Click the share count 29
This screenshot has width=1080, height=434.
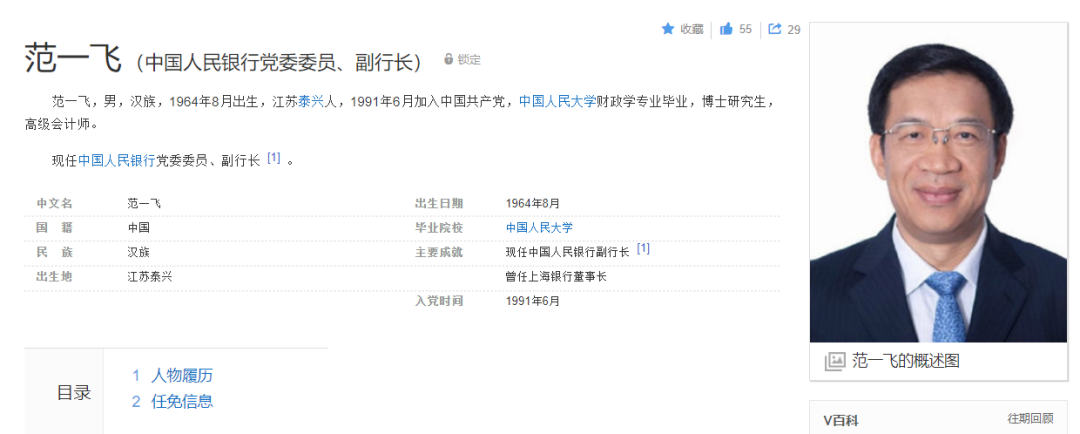point(794,30)
